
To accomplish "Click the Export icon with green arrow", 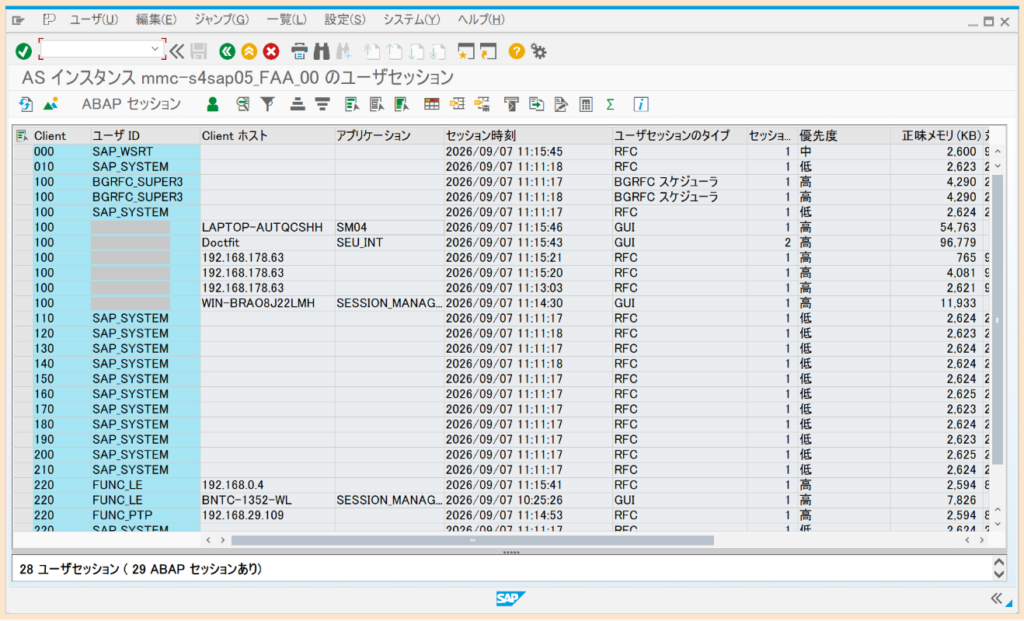I will point(536,104).
